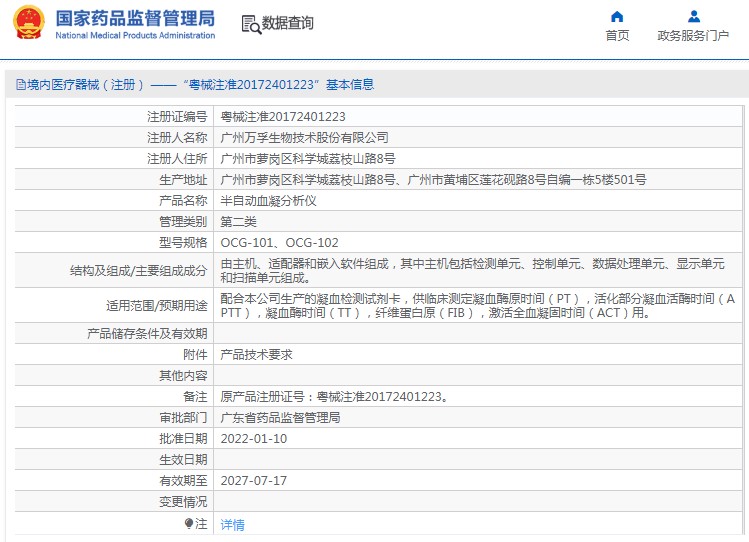Viewport: 749px width, 542px height.
Task: Click approval date 2022-01-10
Action: point(253,438)
